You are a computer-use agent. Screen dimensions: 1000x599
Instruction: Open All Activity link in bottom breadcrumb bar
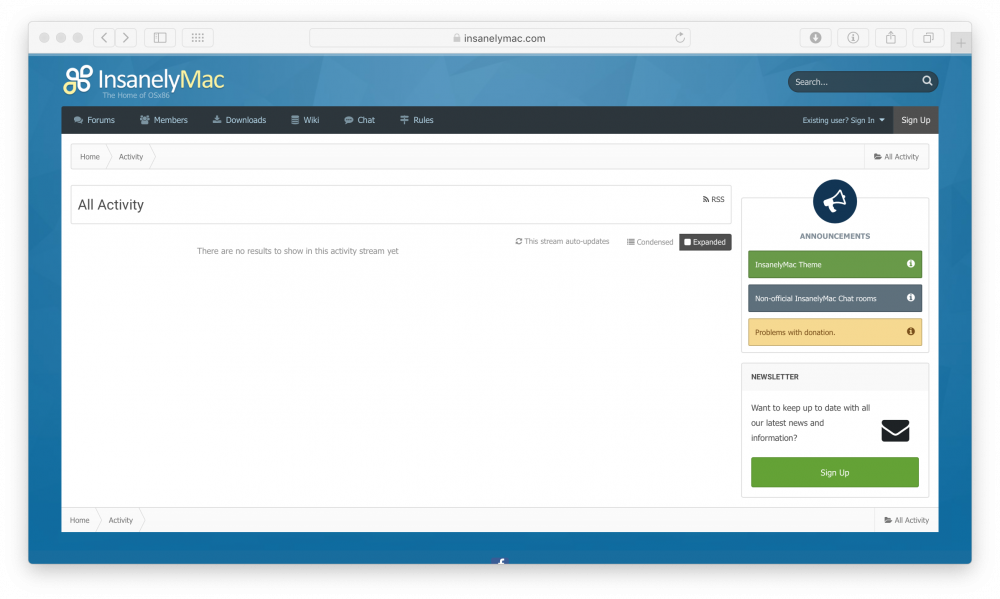[906, 520]
